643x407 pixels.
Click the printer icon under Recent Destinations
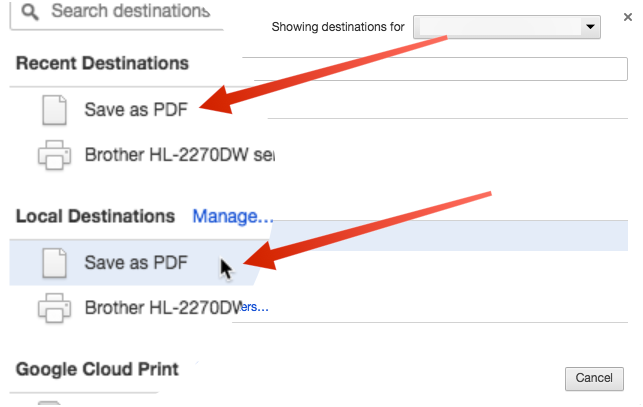[55, 156]
